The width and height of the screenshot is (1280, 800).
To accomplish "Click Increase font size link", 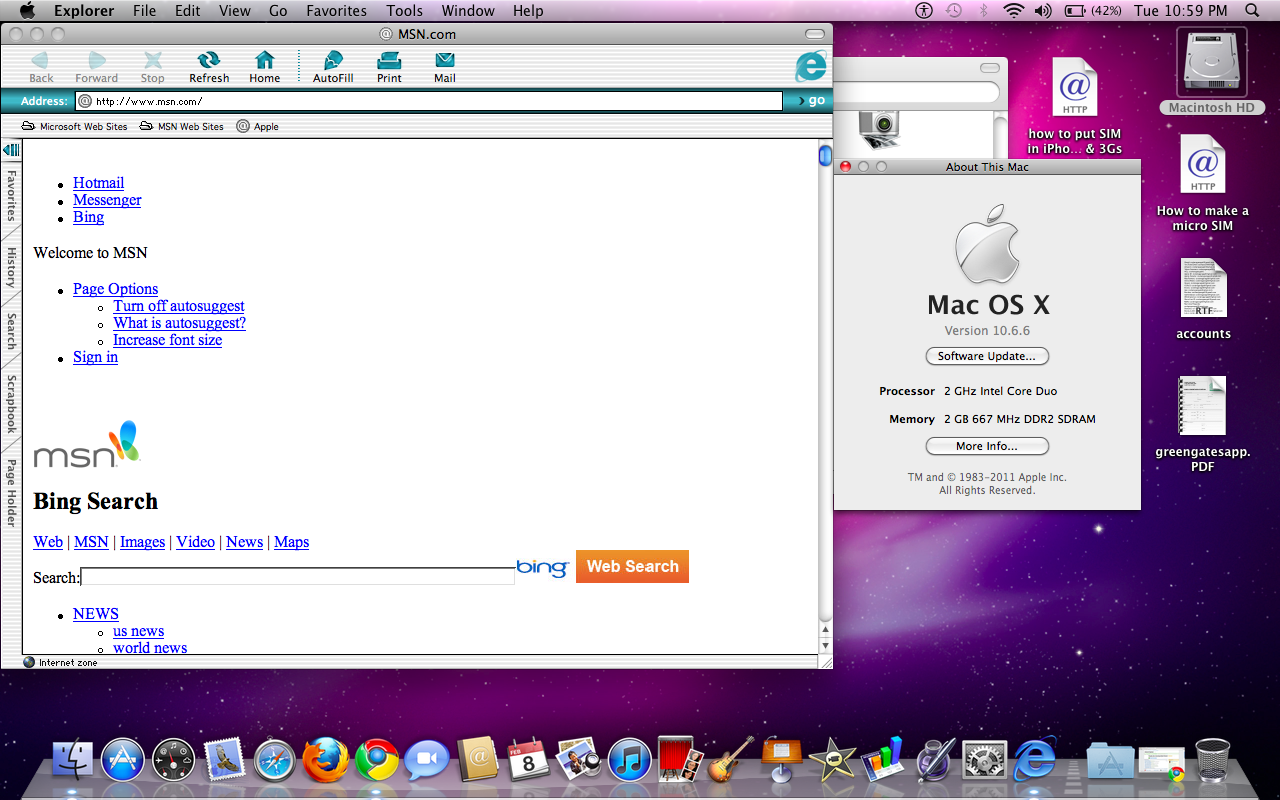I will pyautogui.click(x=168, y=340).
